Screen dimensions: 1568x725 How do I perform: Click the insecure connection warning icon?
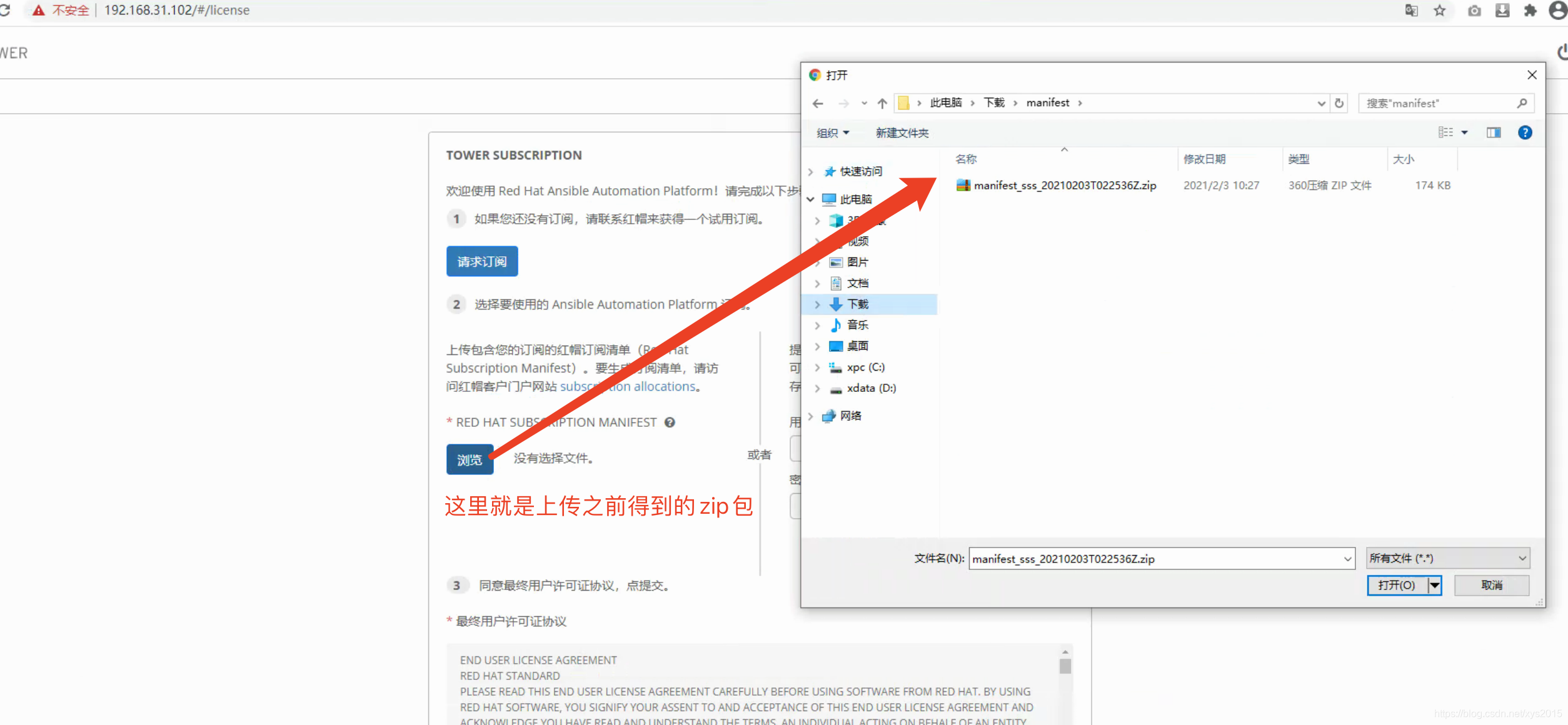[39, 11]
